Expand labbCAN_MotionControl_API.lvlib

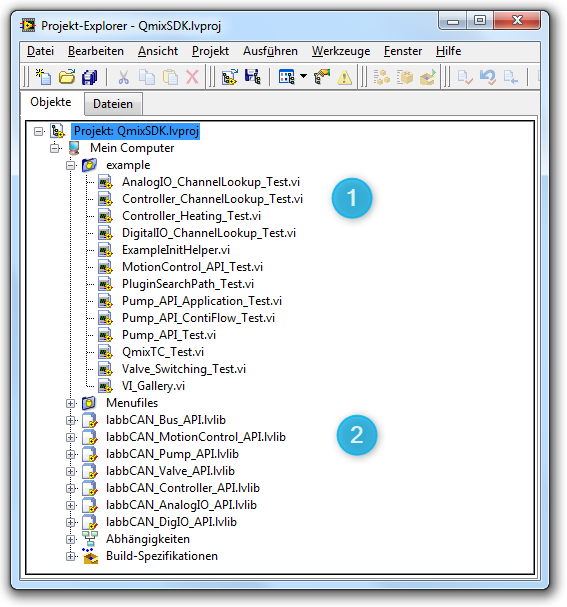click(x=70, y=437)
